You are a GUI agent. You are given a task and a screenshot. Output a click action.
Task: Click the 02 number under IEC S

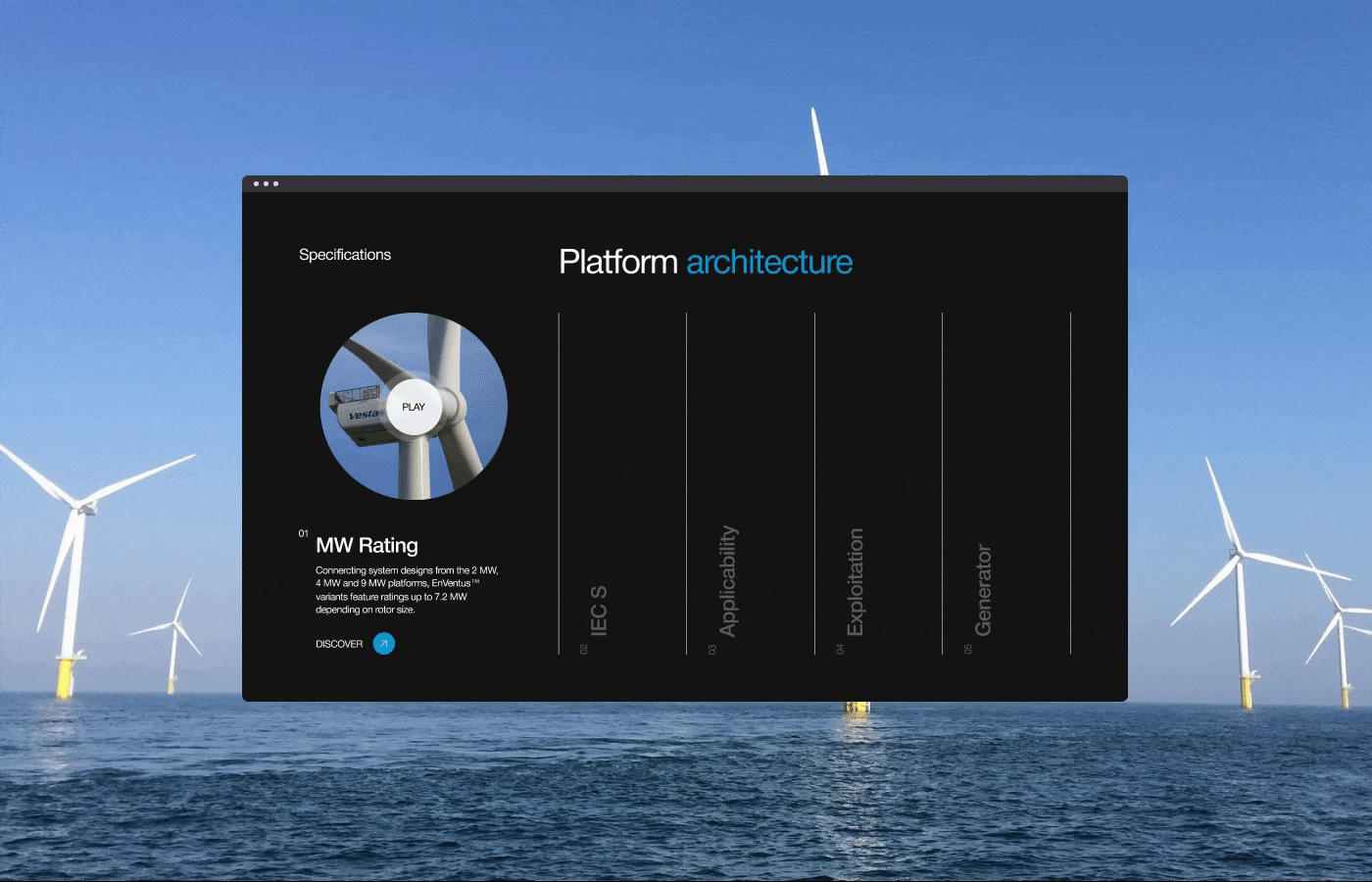coord(584,649)
